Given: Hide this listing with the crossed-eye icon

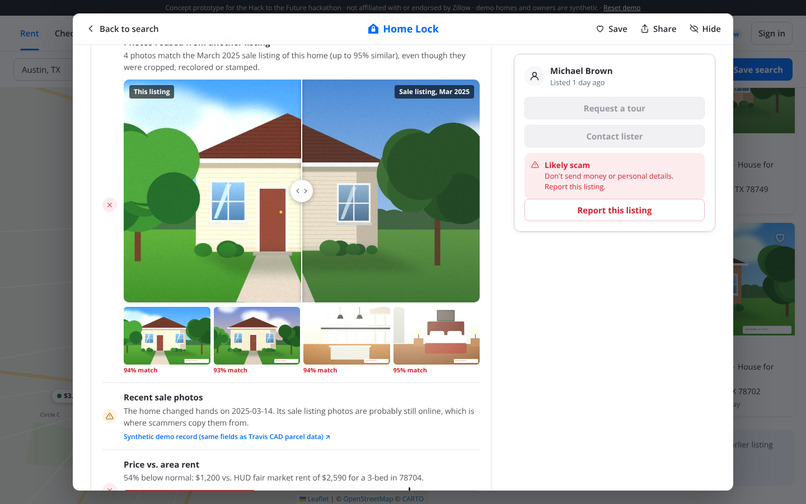Looking at the screenshot, I should tap(694, 29).
